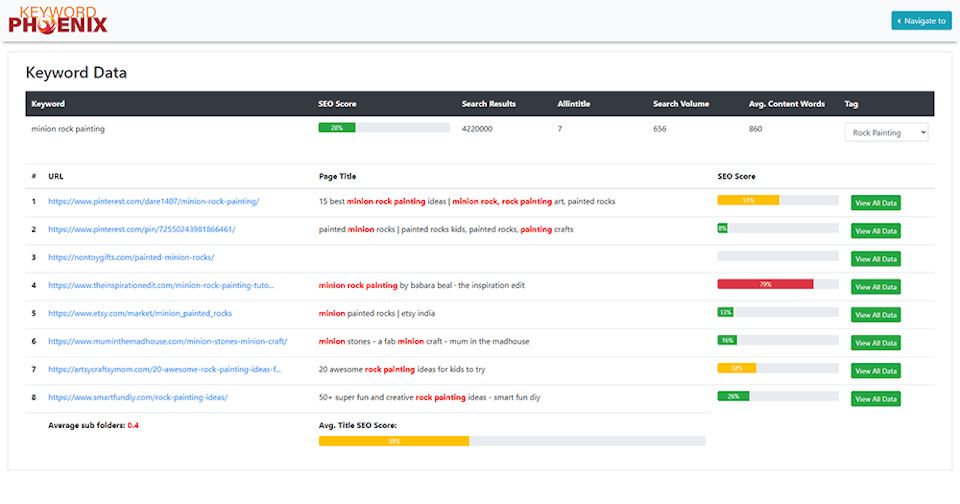Click the green 28% keyword SEO score bar
This screenshot has width=960, height=504.
[x=383, y=128]
